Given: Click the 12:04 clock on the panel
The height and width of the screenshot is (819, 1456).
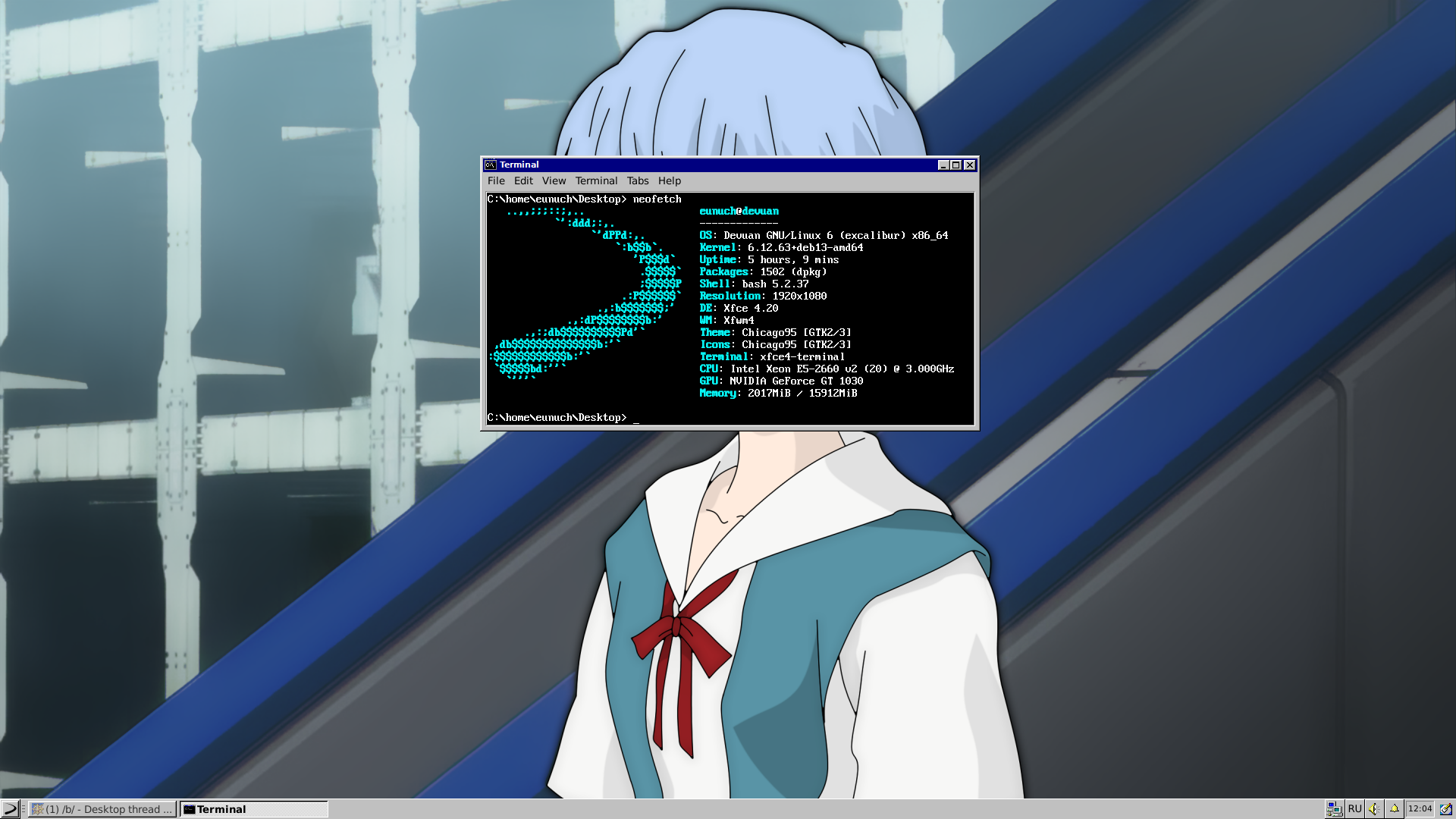Looking at the screenshot, I should [1420, 809].
